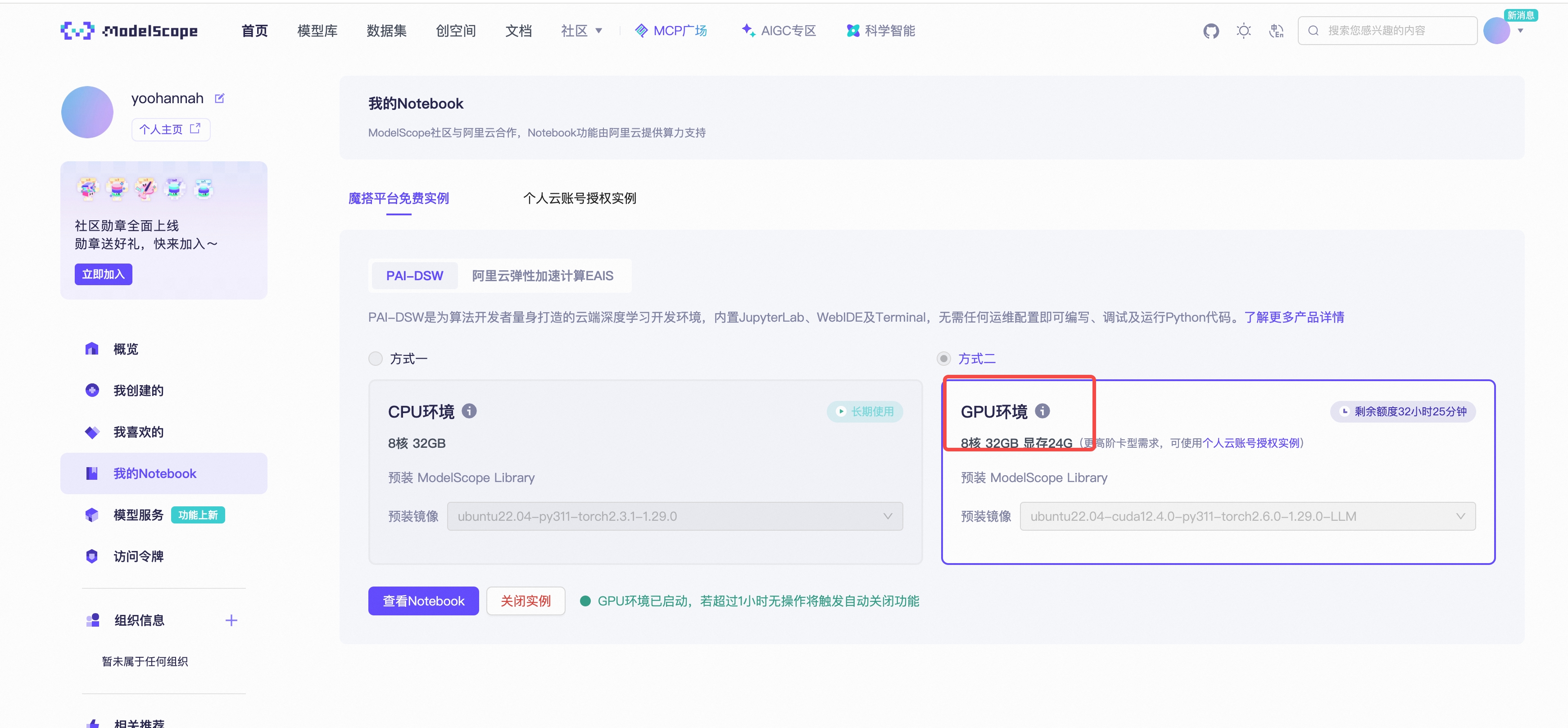Click the 查看Notebook button
Viewport: 1568px width, 728px height.
click(x=423, y=601)
